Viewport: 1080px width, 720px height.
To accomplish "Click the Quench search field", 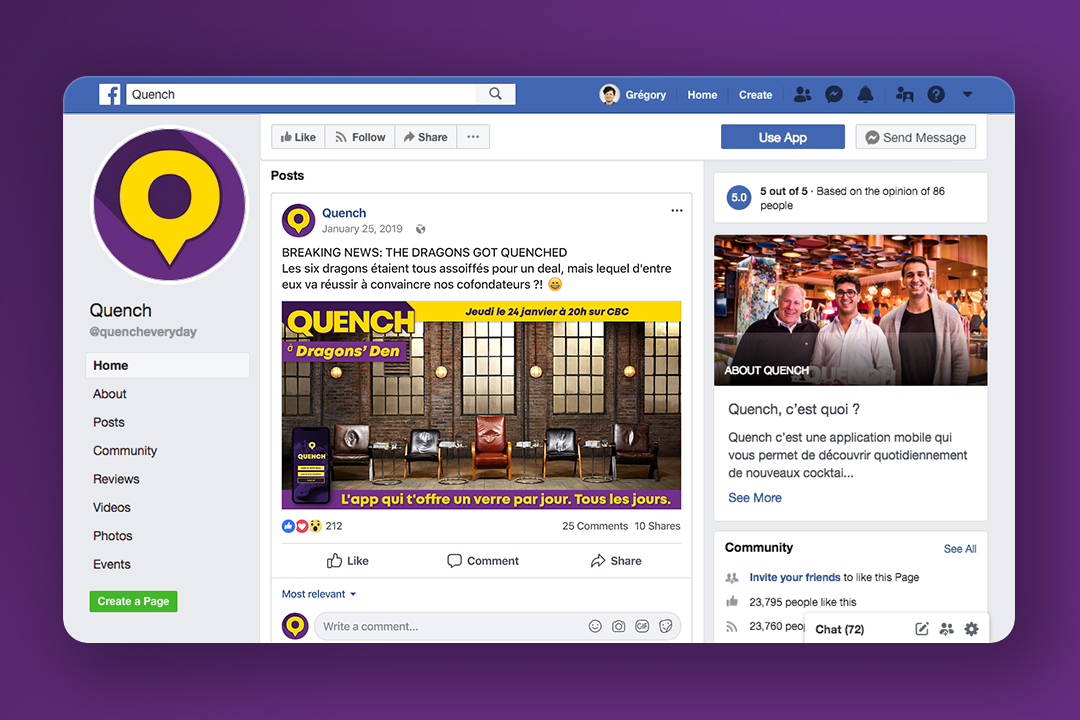I will coord(301,94).
